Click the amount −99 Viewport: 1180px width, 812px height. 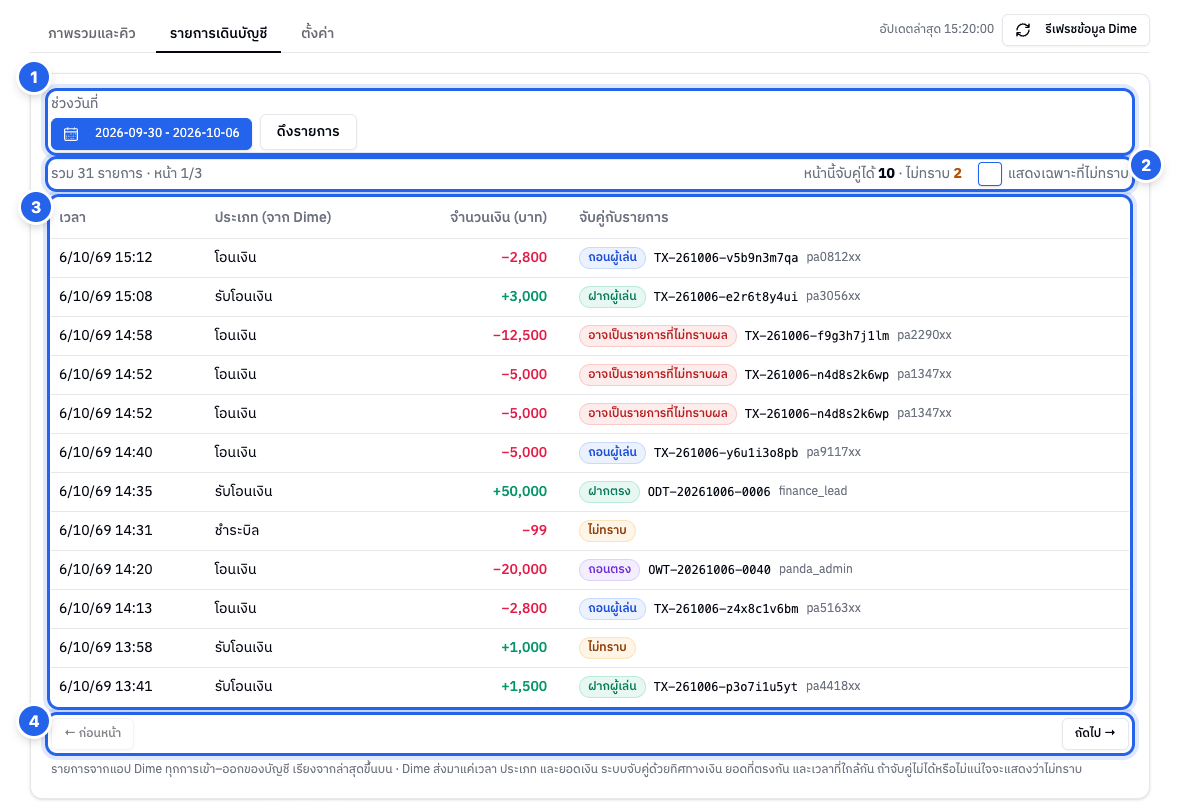[534, 531]
